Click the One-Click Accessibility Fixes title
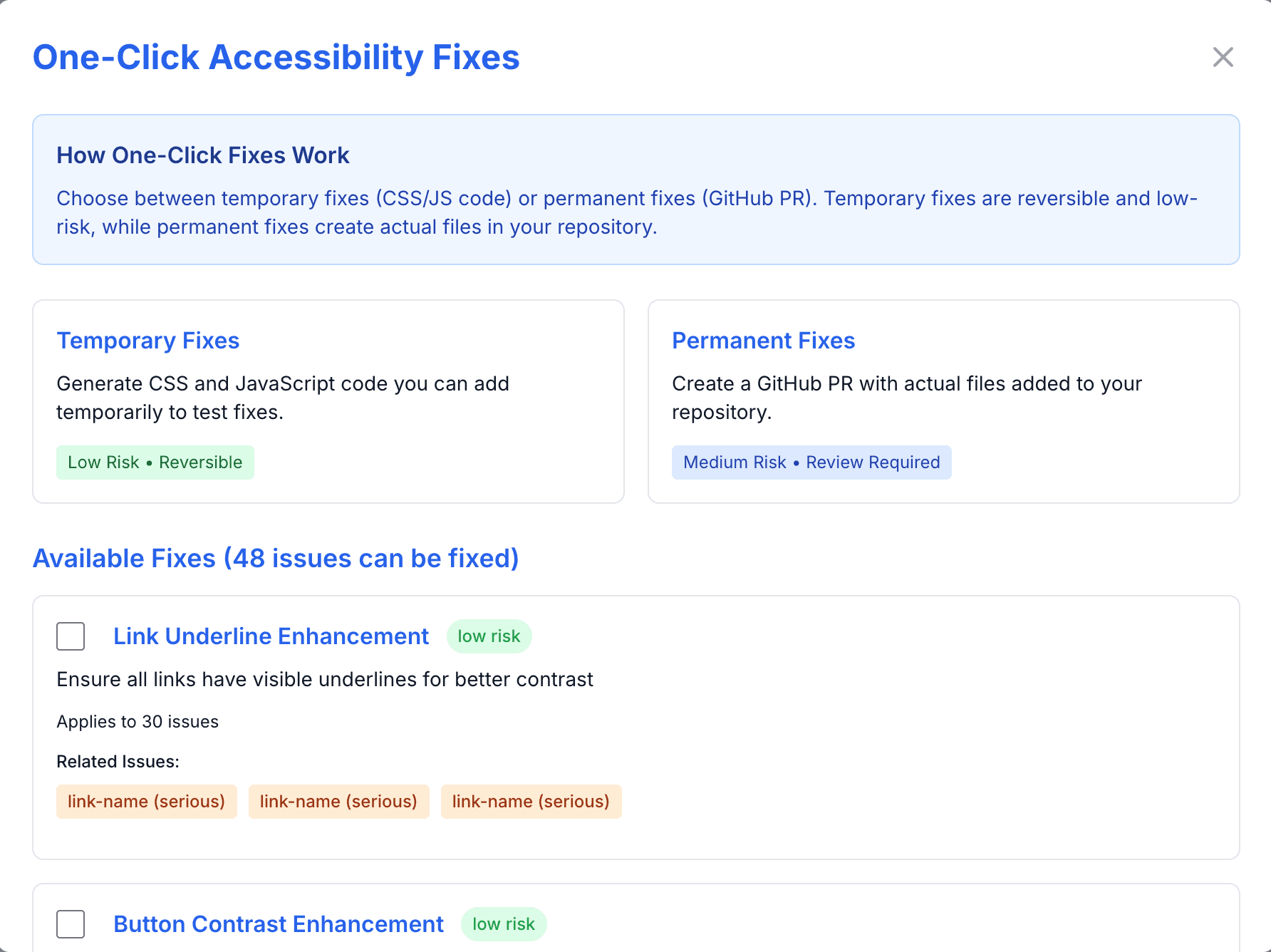This screenshot has height=952, width=1271. click(x=276, y=57)
